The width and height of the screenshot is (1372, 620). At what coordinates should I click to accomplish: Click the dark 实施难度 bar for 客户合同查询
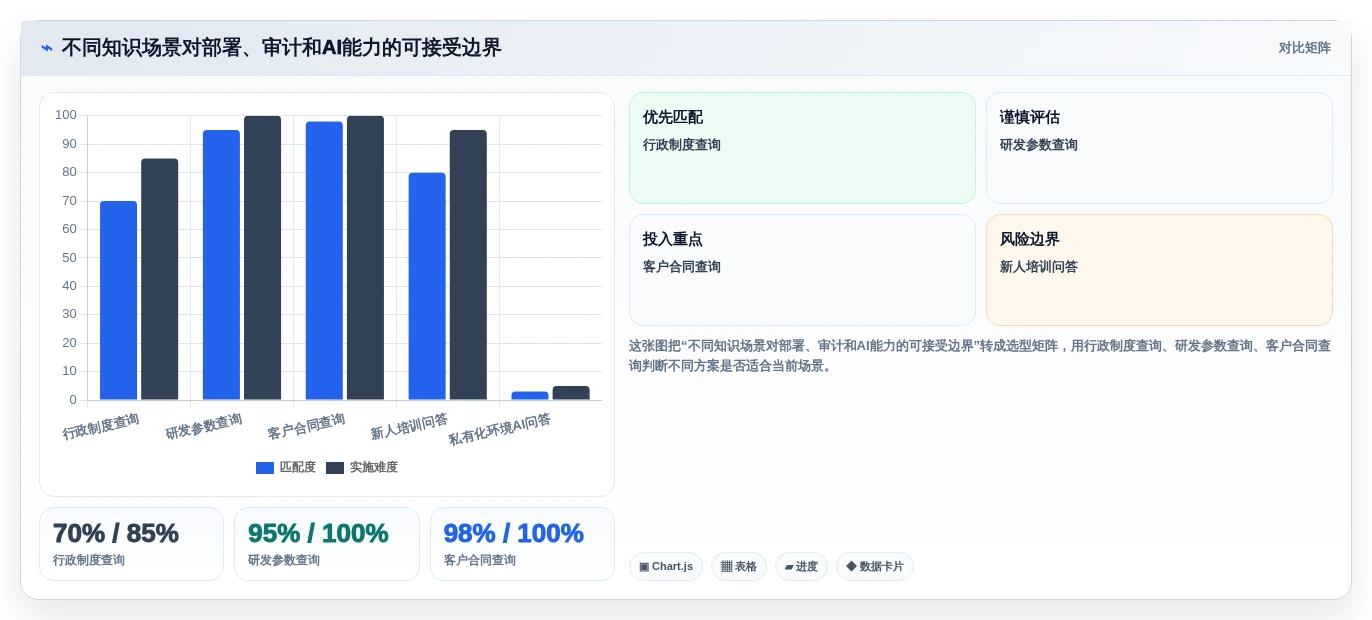pyautogui.click(x=366, y=258)
